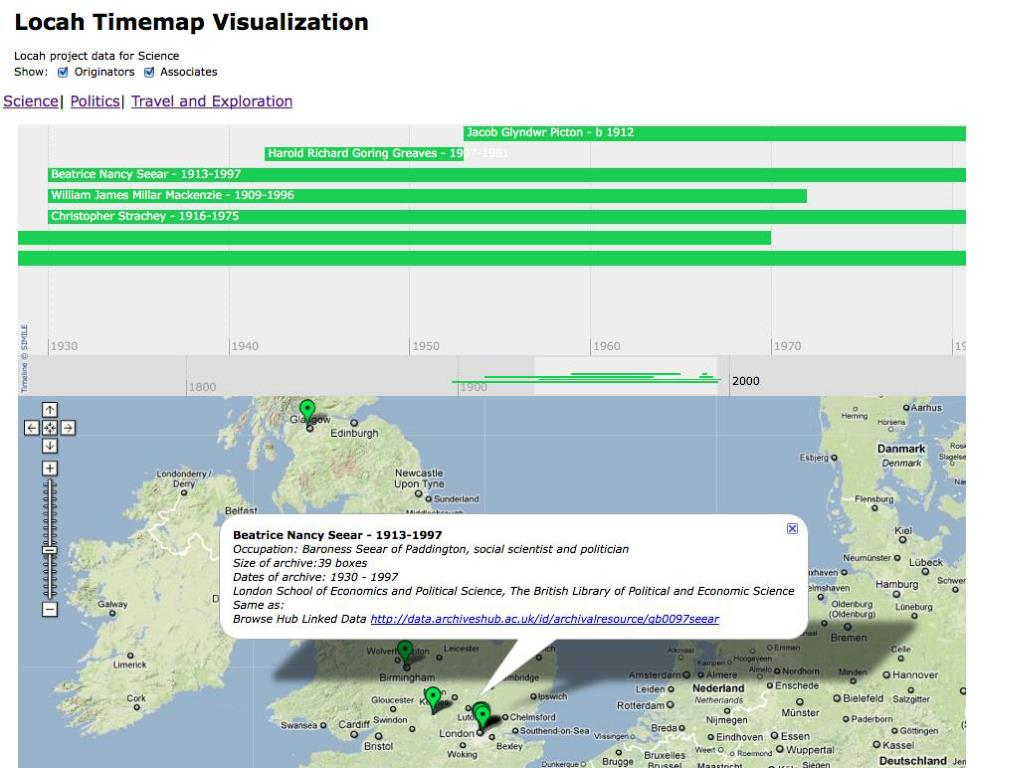1024x768 pixels.
Task: Adjust the map zoom slider handle
Action: click(x=50, y=550)
